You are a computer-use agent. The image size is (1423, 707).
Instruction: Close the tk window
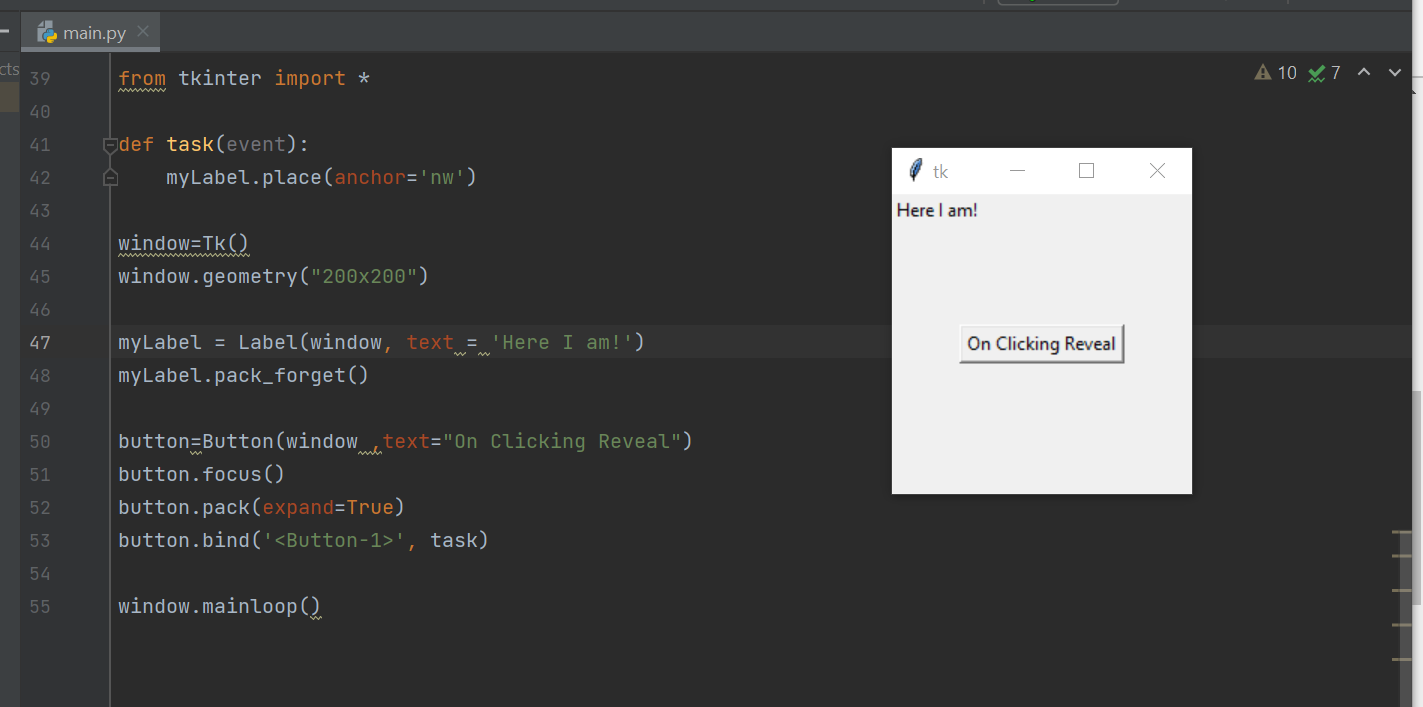coord(1157,171)
